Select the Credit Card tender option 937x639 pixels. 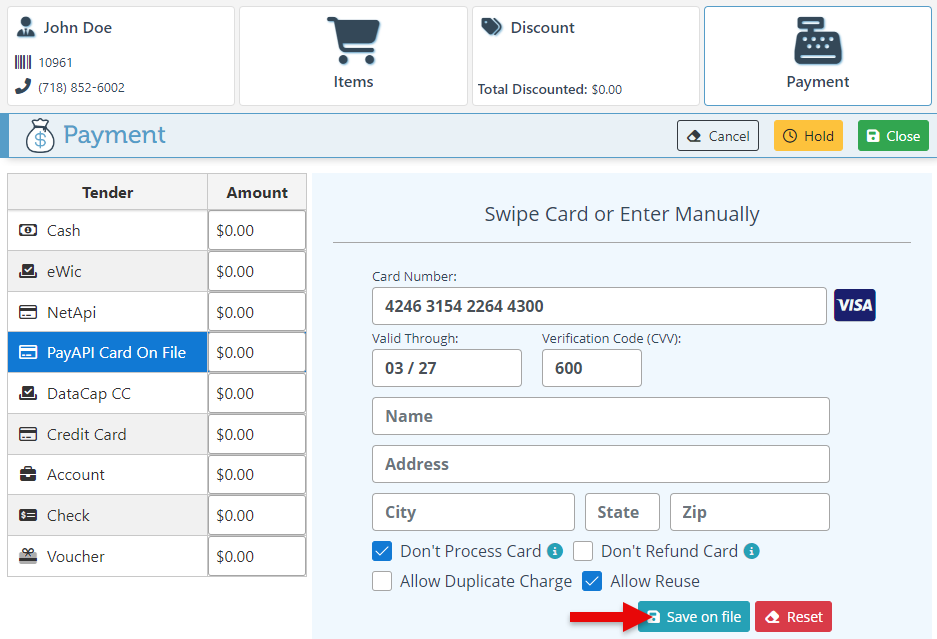pos(107,435)
